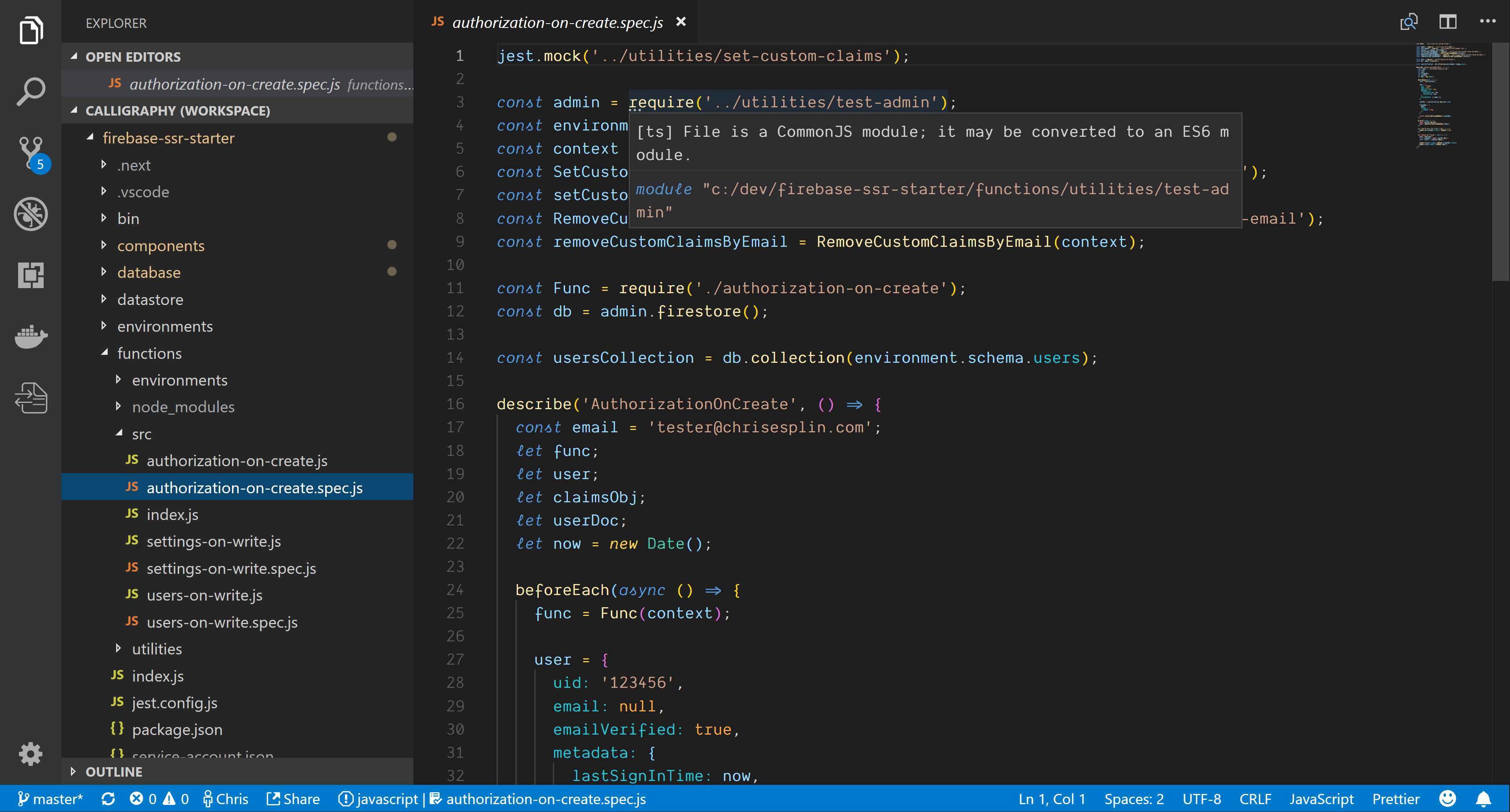This screenshot has height=812, width=1510.
Task: Open settings-on-write.spec.js file
Action: pos(237,568)
